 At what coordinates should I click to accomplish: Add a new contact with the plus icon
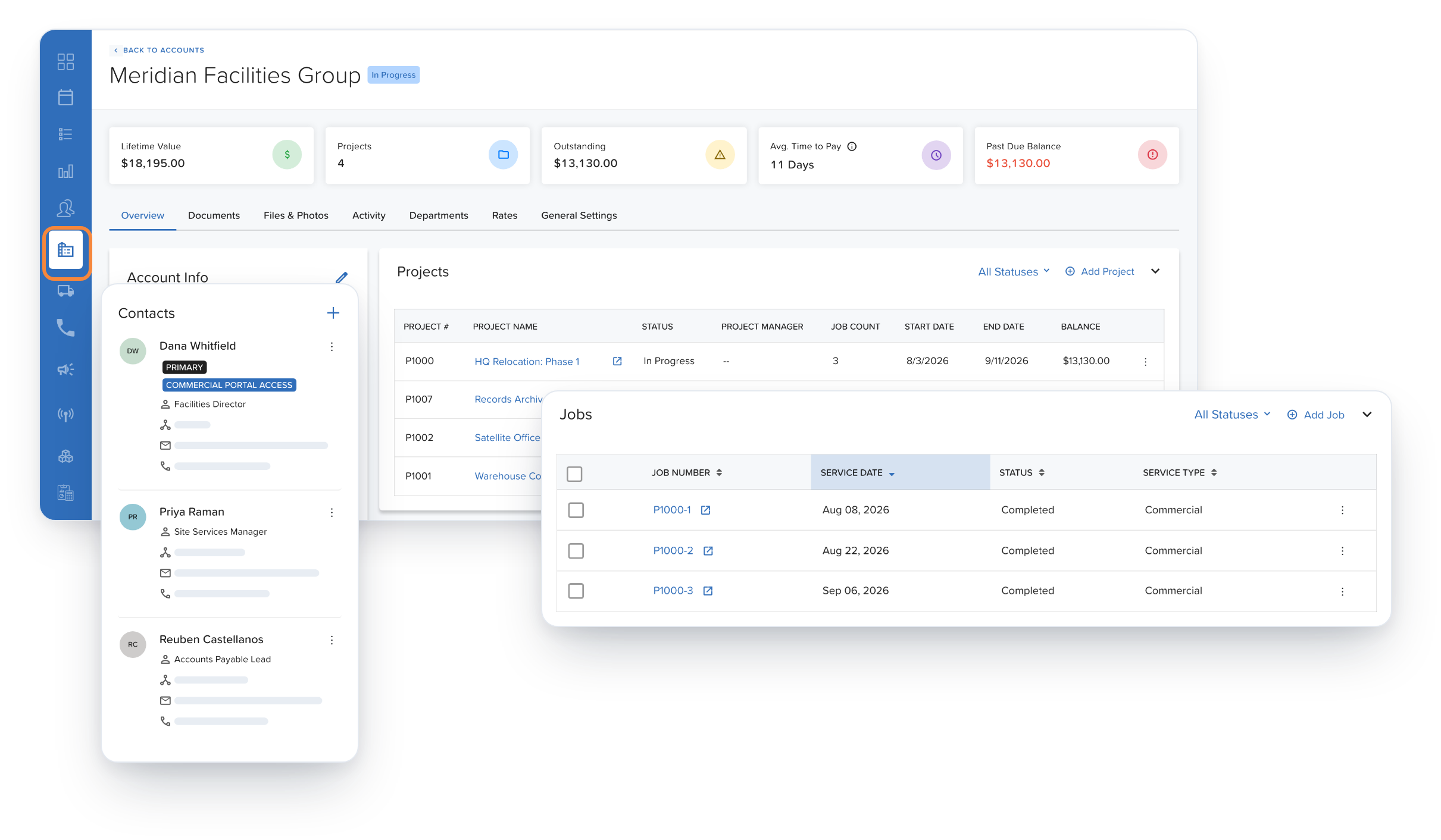point(333,313)
